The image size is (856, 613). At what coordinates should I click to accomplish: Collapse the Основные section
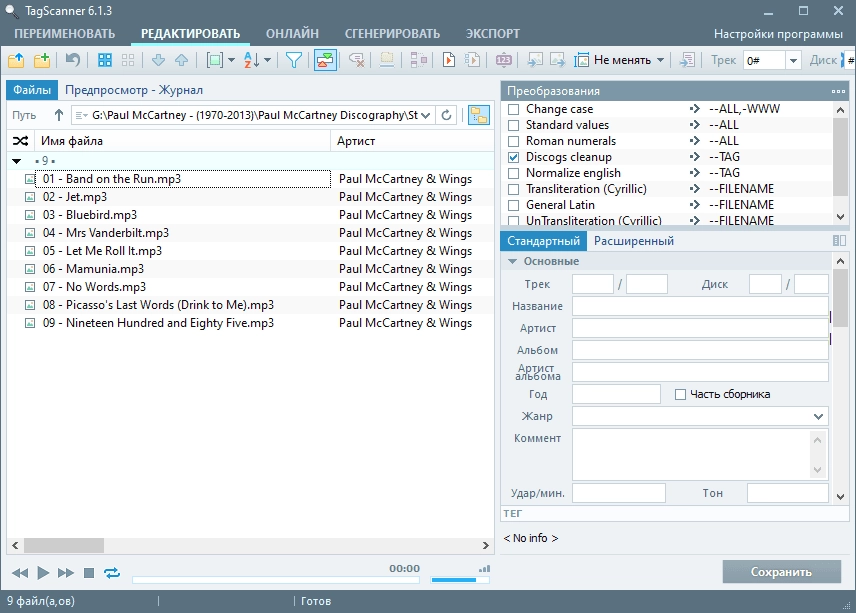512,261
